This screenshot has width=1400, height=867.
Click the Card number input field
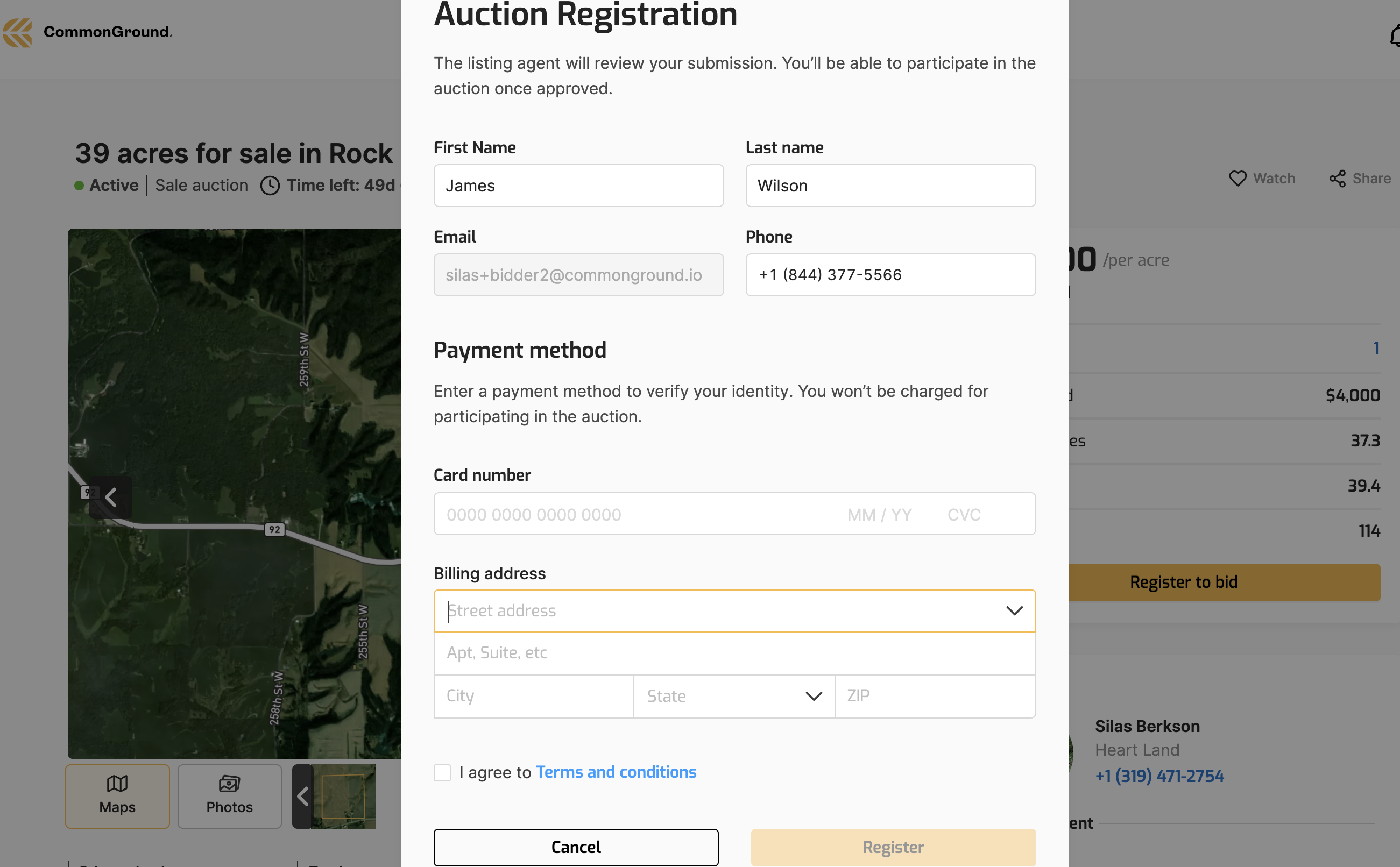pyautogui.click(x=631, y=514)
